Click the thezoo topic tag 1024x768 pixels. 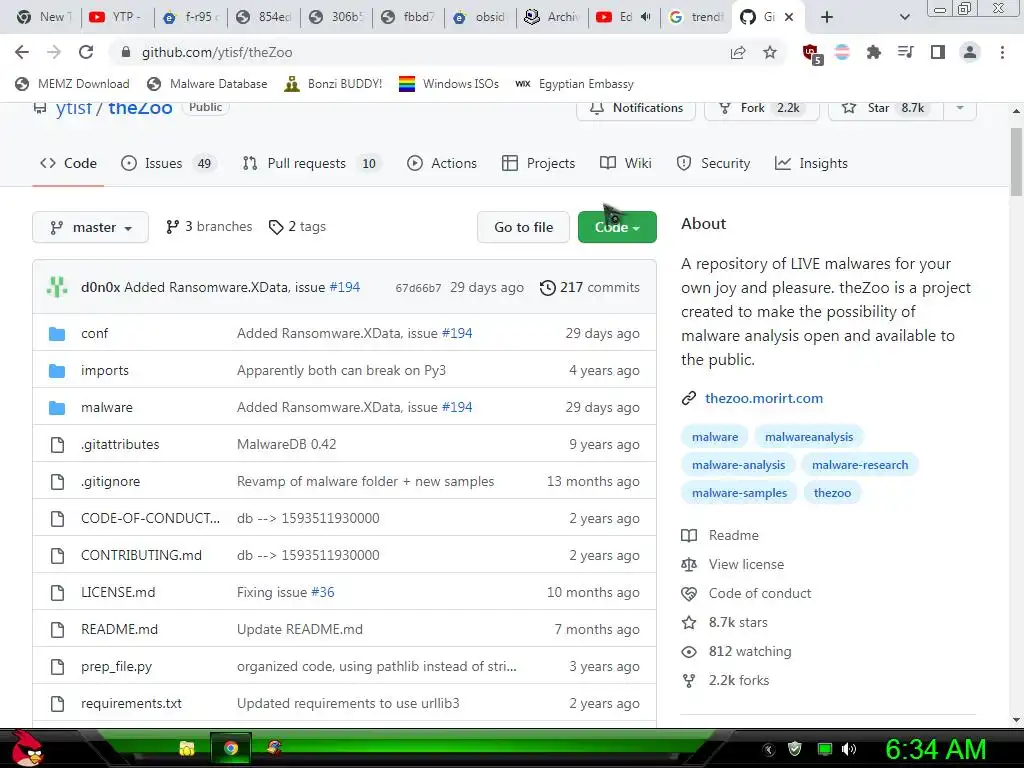pos(832,493)
